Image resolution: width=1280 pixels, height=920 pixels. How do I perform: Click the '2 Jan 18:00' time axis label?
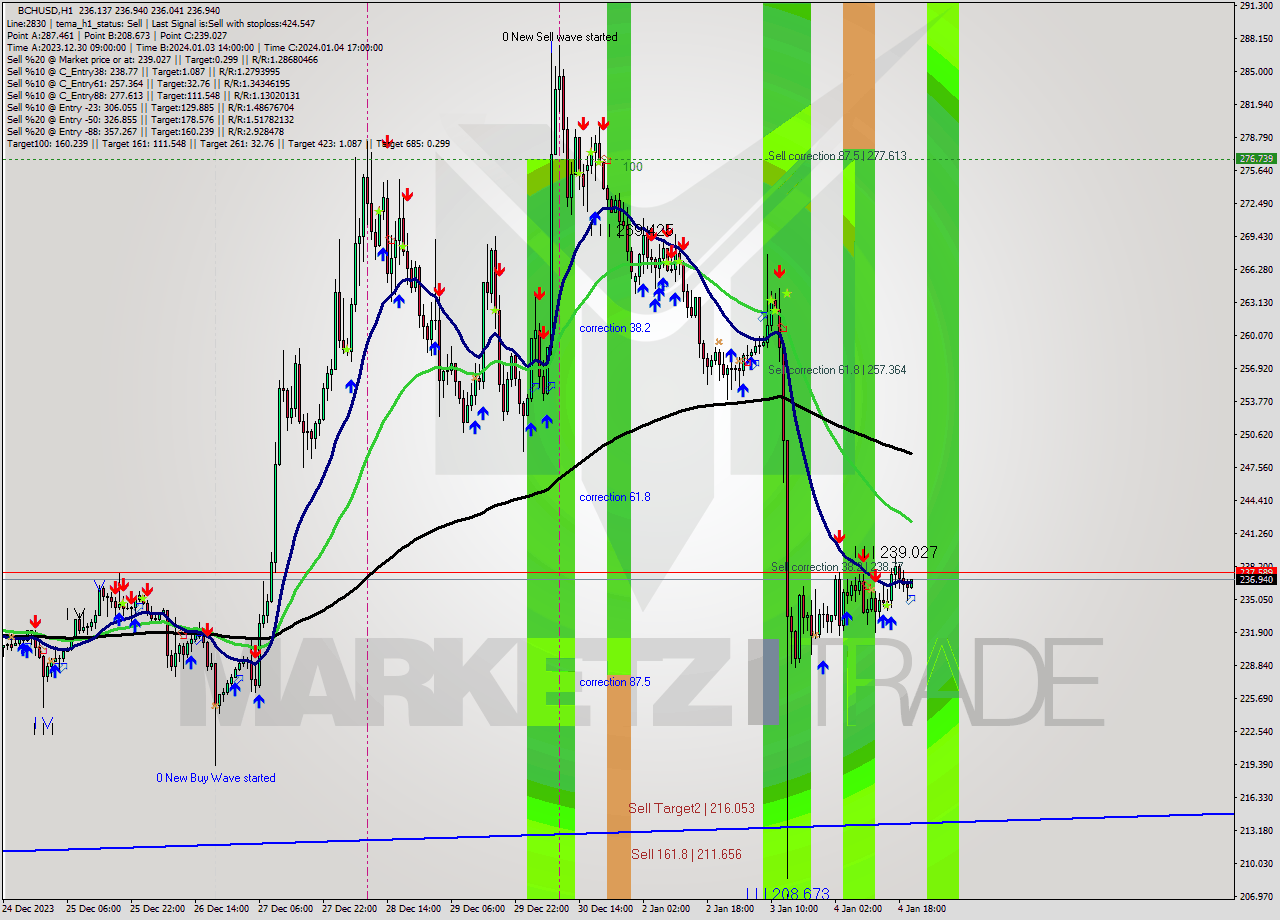(x=730, y=909)
